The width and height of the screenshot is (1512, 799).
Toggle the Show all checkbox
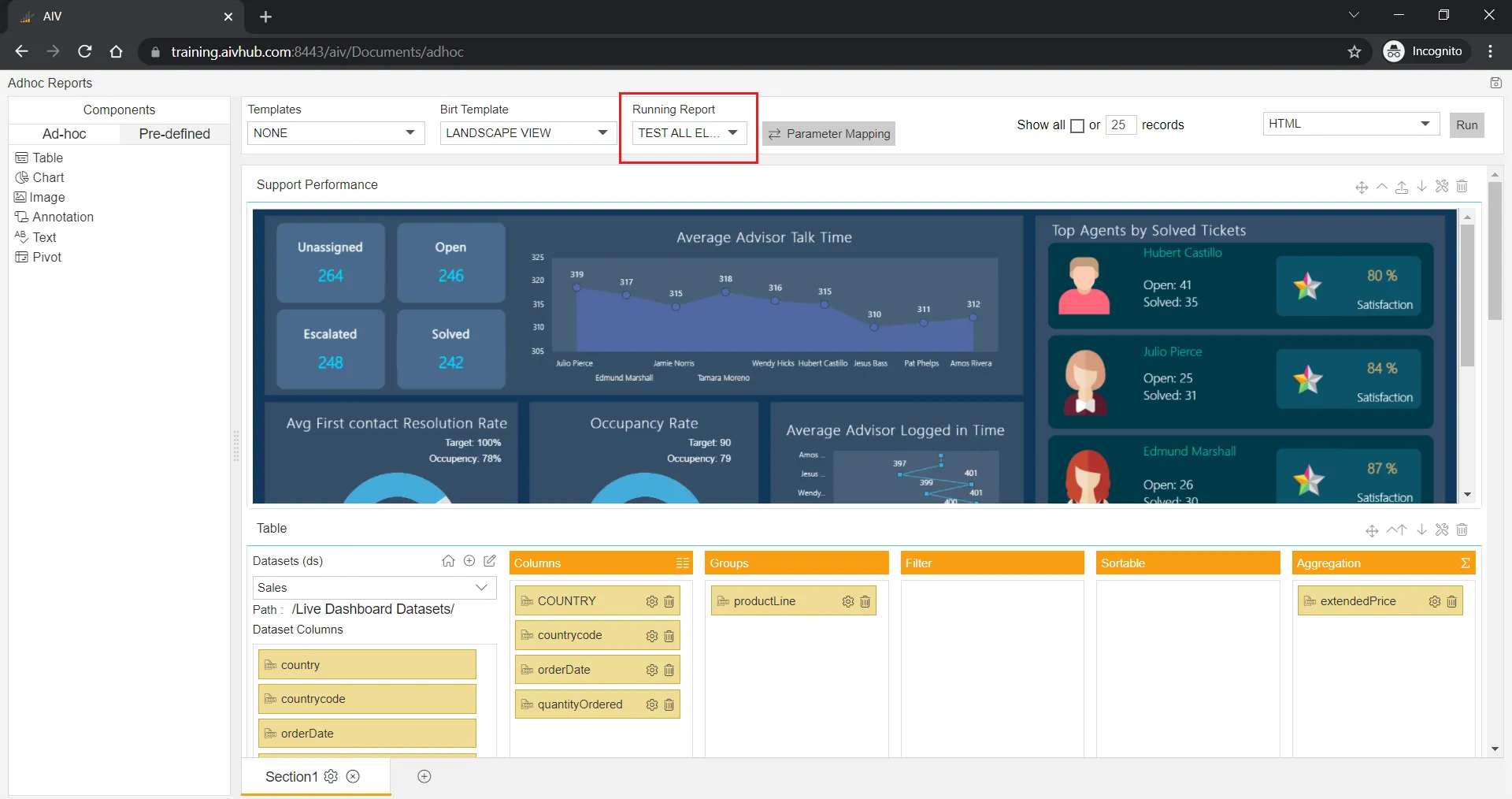(x=1077, y=125)
